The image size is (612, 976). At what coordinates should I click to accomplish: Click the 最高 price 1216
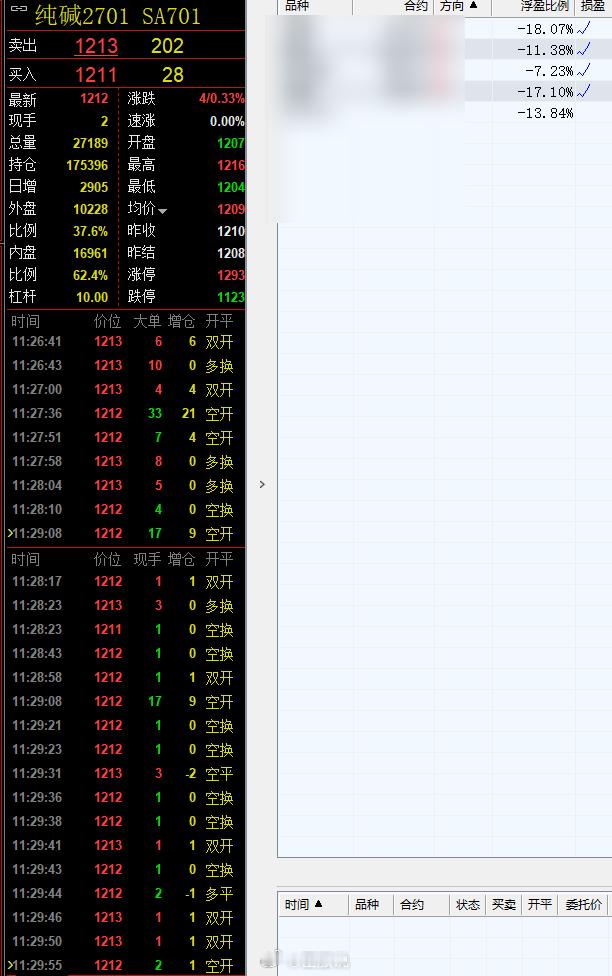(x=230, y=165)
